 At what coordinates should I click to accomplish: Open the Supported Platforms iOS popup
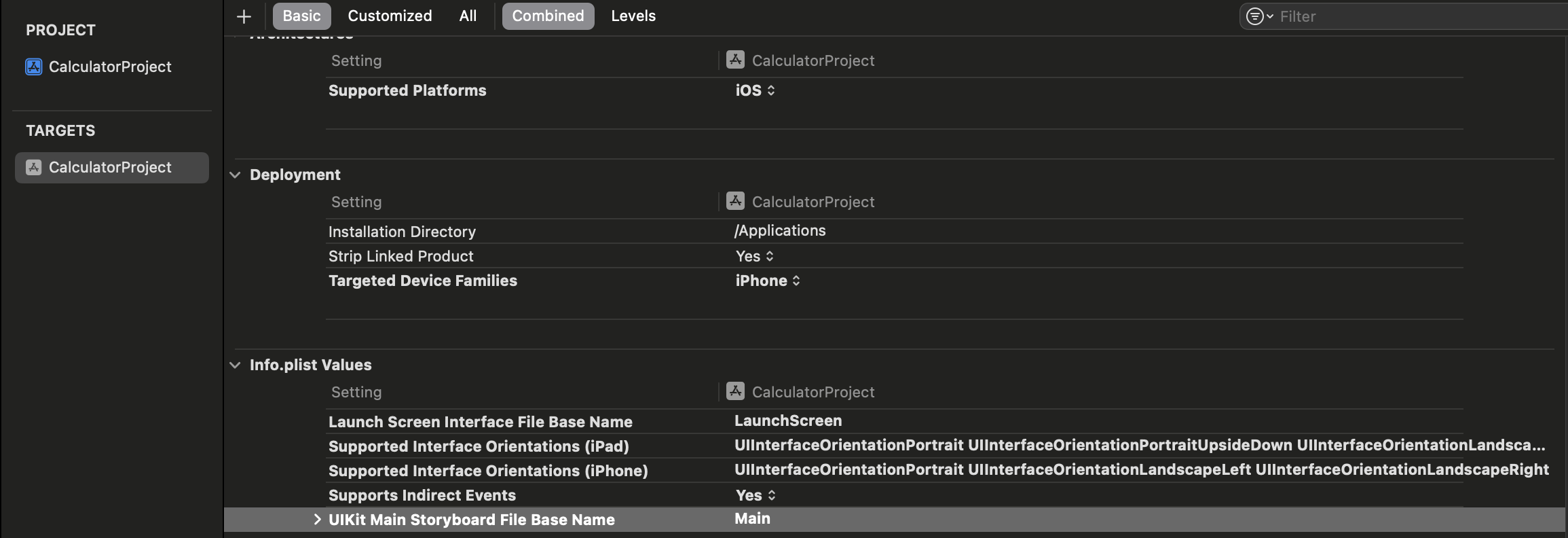tap(755, 90)
